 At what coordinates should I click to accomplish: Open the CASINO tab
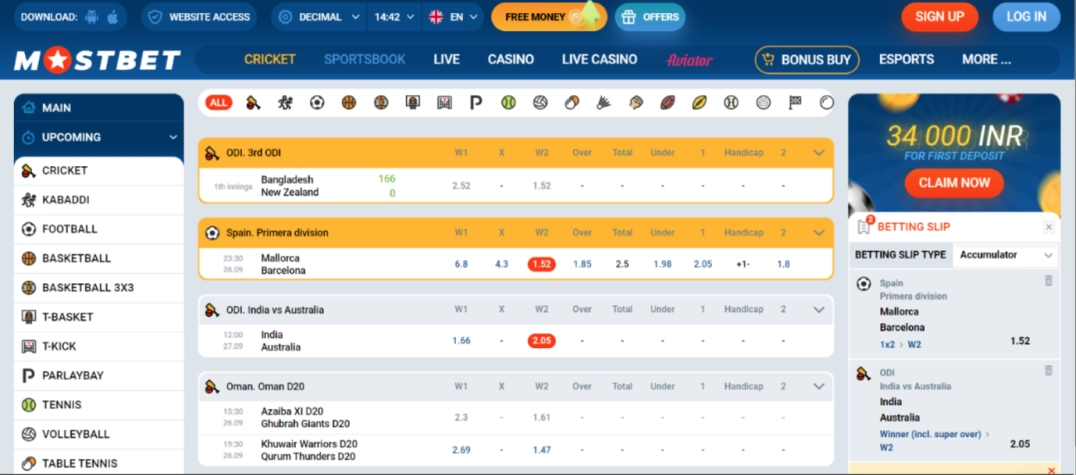pyautogui.click(x=511, y=60)
